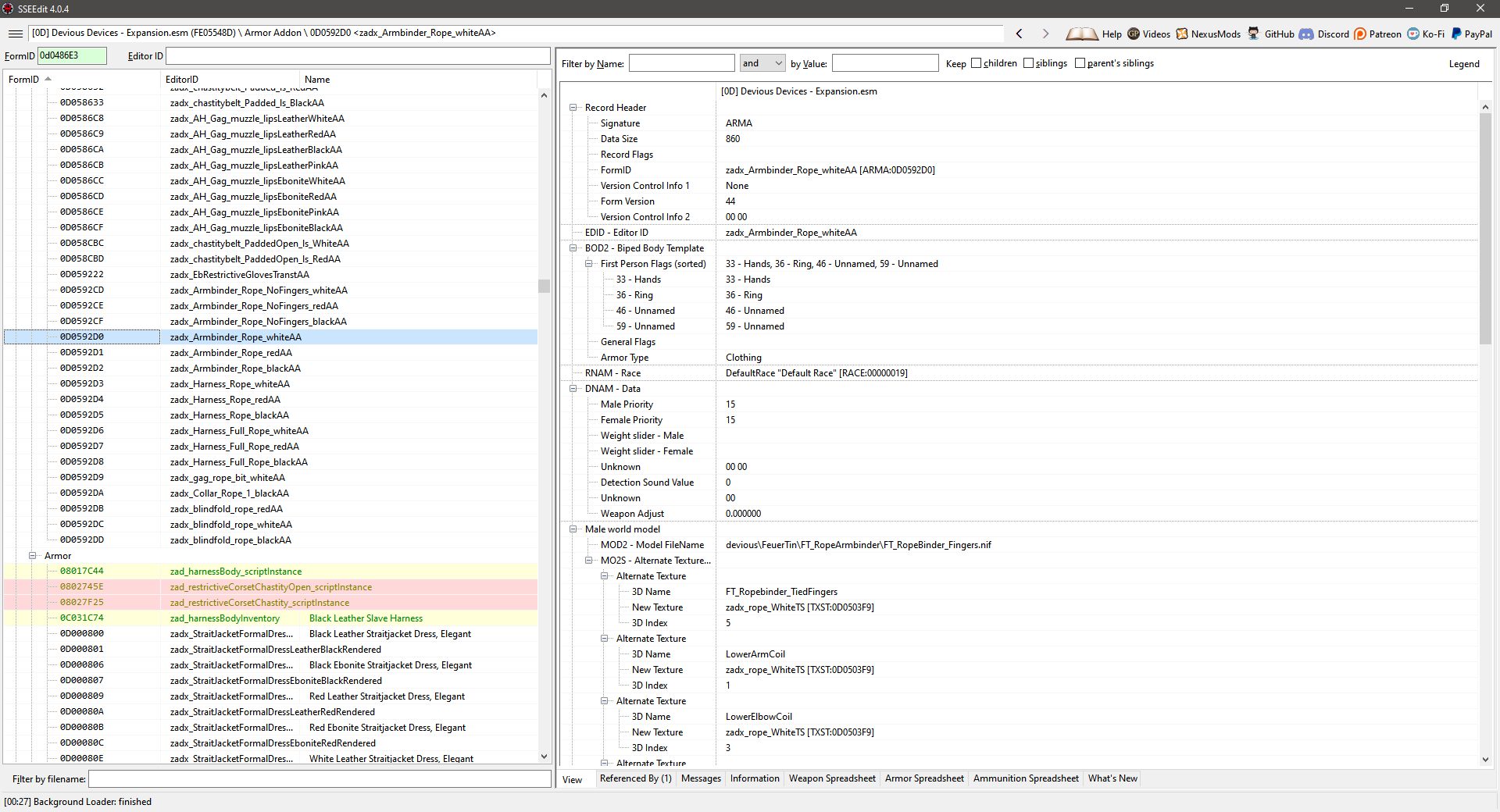Sort by the FormID column header
Viewport: 1500px width, 812px height.
[x=82, y=80]
